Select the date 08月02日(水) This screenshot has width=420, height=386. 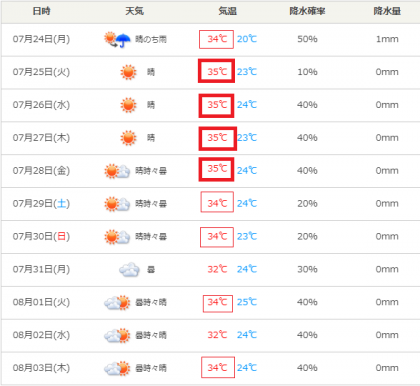(41, 335)
